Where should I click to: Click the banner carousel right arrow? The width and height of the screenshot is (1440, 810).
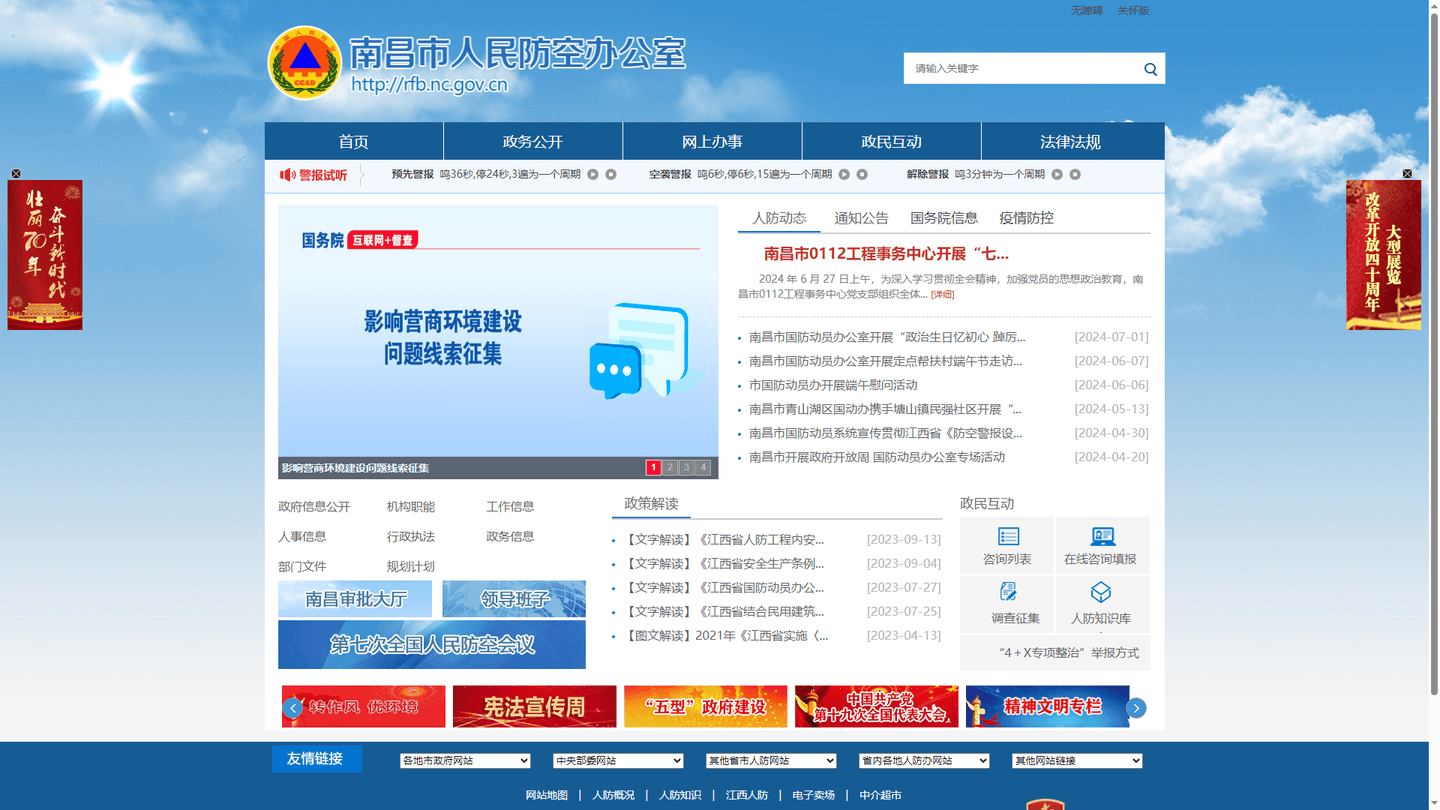[x=1136, y=708]
